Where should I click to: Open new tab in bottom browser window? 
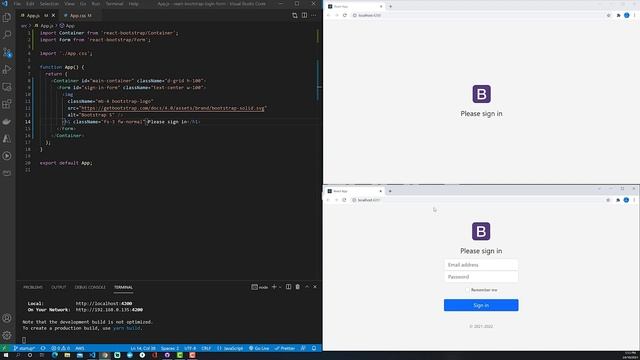[390, 191]
